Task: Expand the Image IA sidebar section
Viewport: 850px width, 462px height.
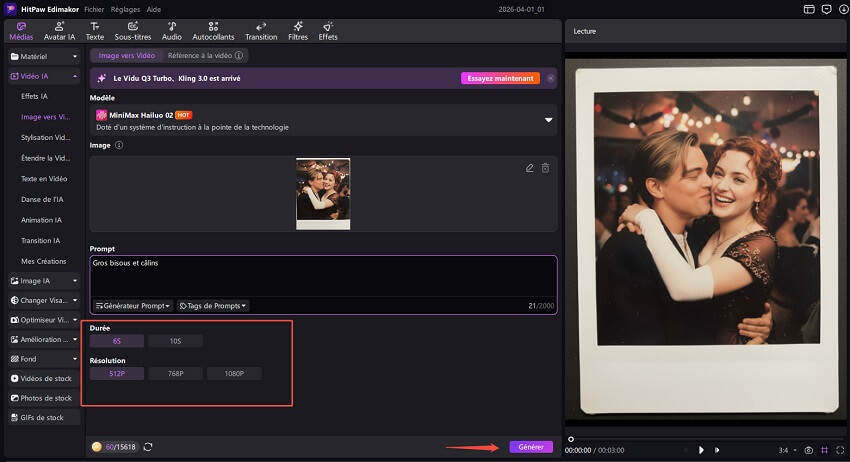Action: pos(43,281)
